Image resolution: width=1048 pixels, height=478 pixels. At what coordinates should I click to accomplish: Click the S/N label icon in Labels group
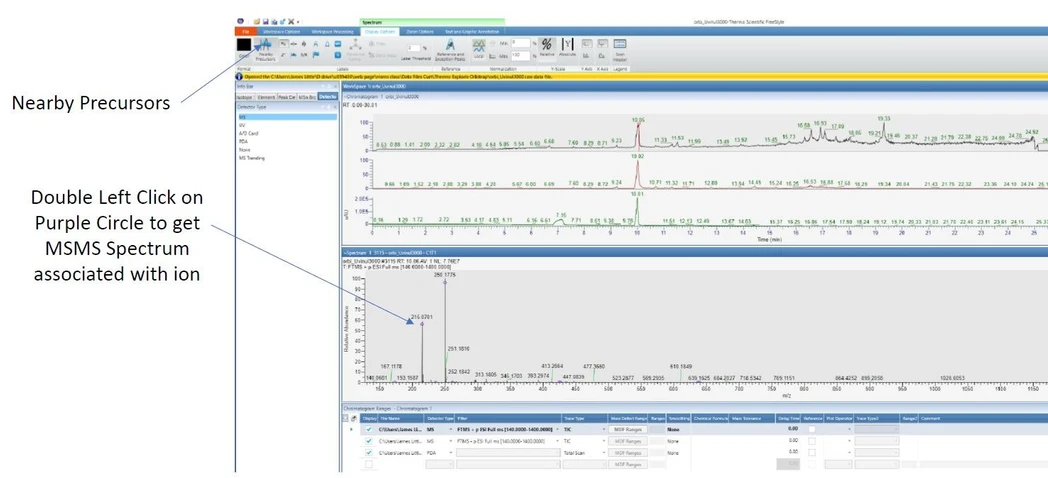point(303,54)
